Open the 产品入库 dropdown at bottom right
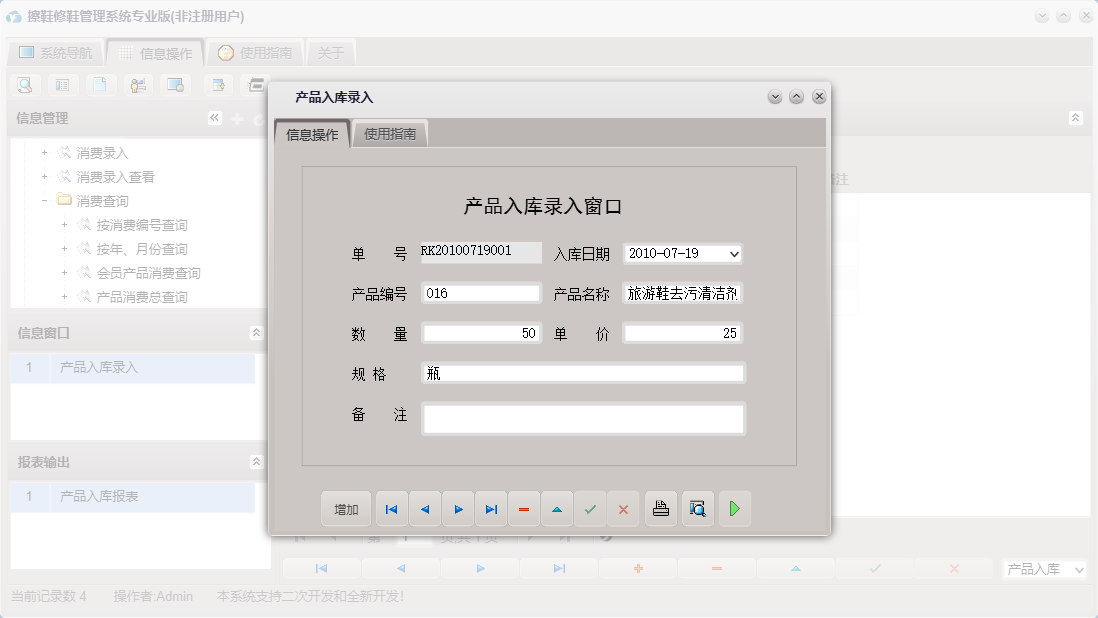Viewport: 1098px width, 618px height. coord(1044,567)
